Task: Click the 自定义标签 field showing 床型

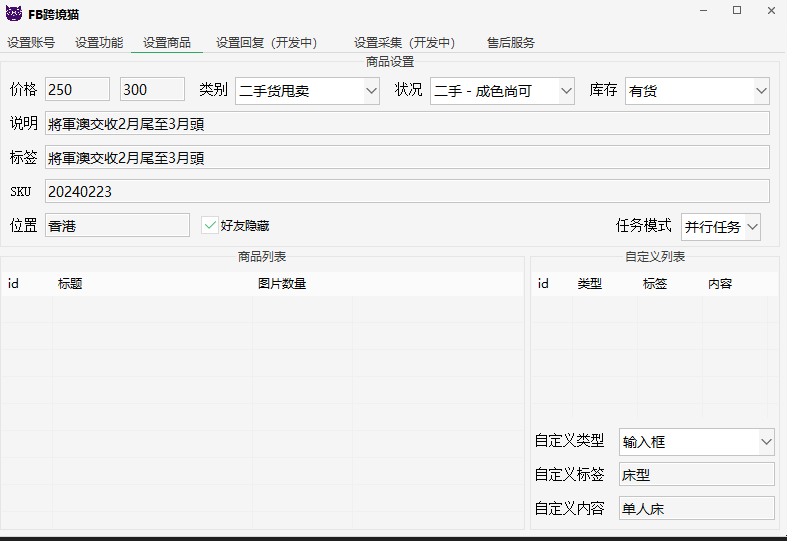Action: tap(696, 475)
